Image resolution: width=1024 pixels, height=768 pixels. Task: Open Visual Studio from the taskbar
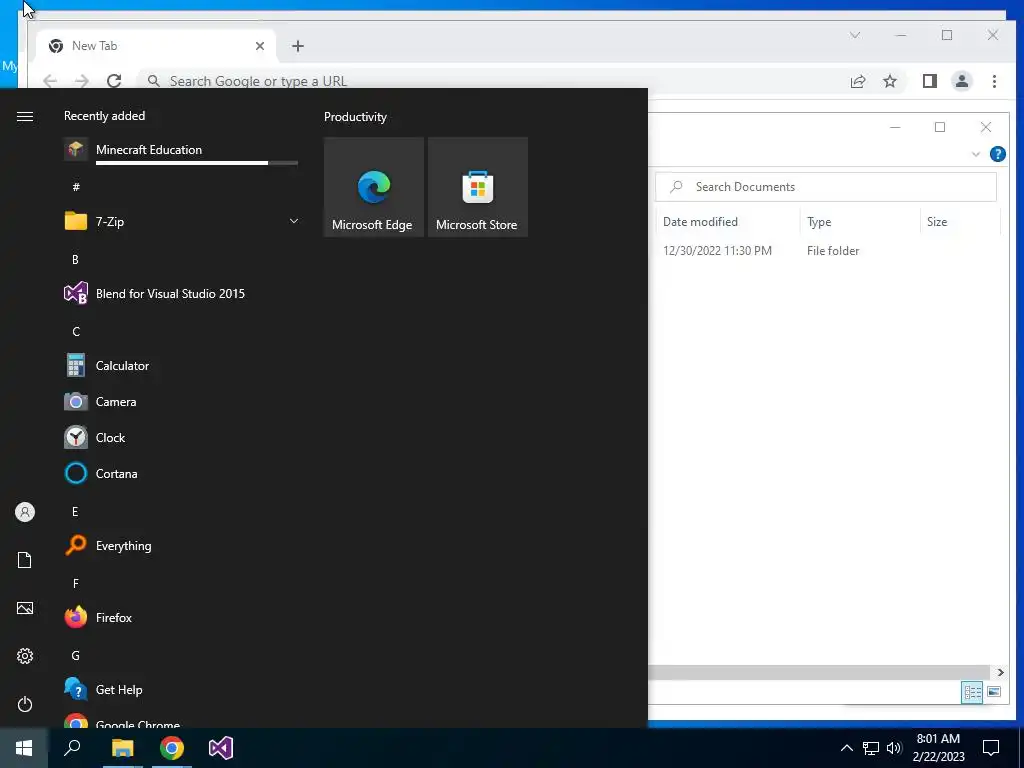click(x=221, y=748)
